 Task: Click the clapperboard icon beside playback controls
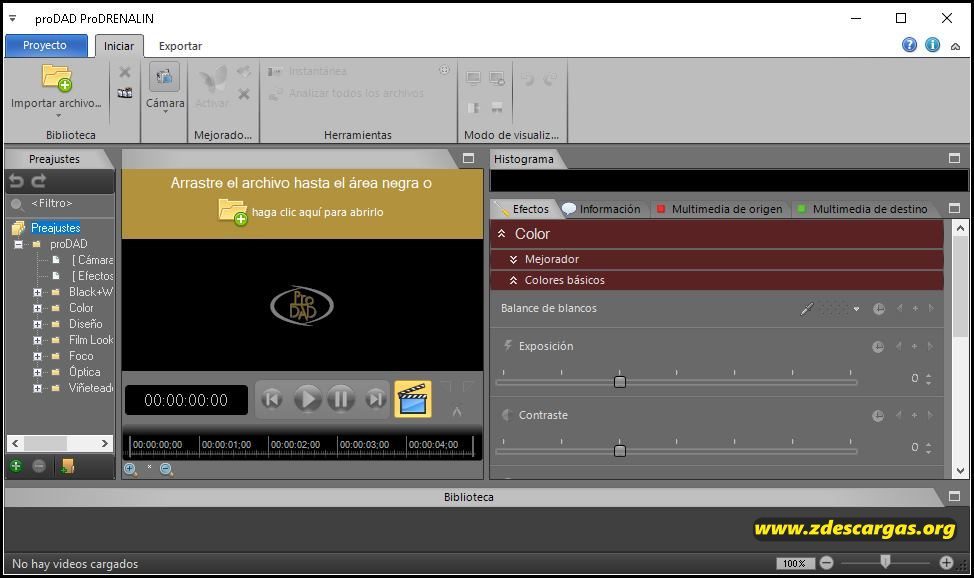[x=413, y=399]
